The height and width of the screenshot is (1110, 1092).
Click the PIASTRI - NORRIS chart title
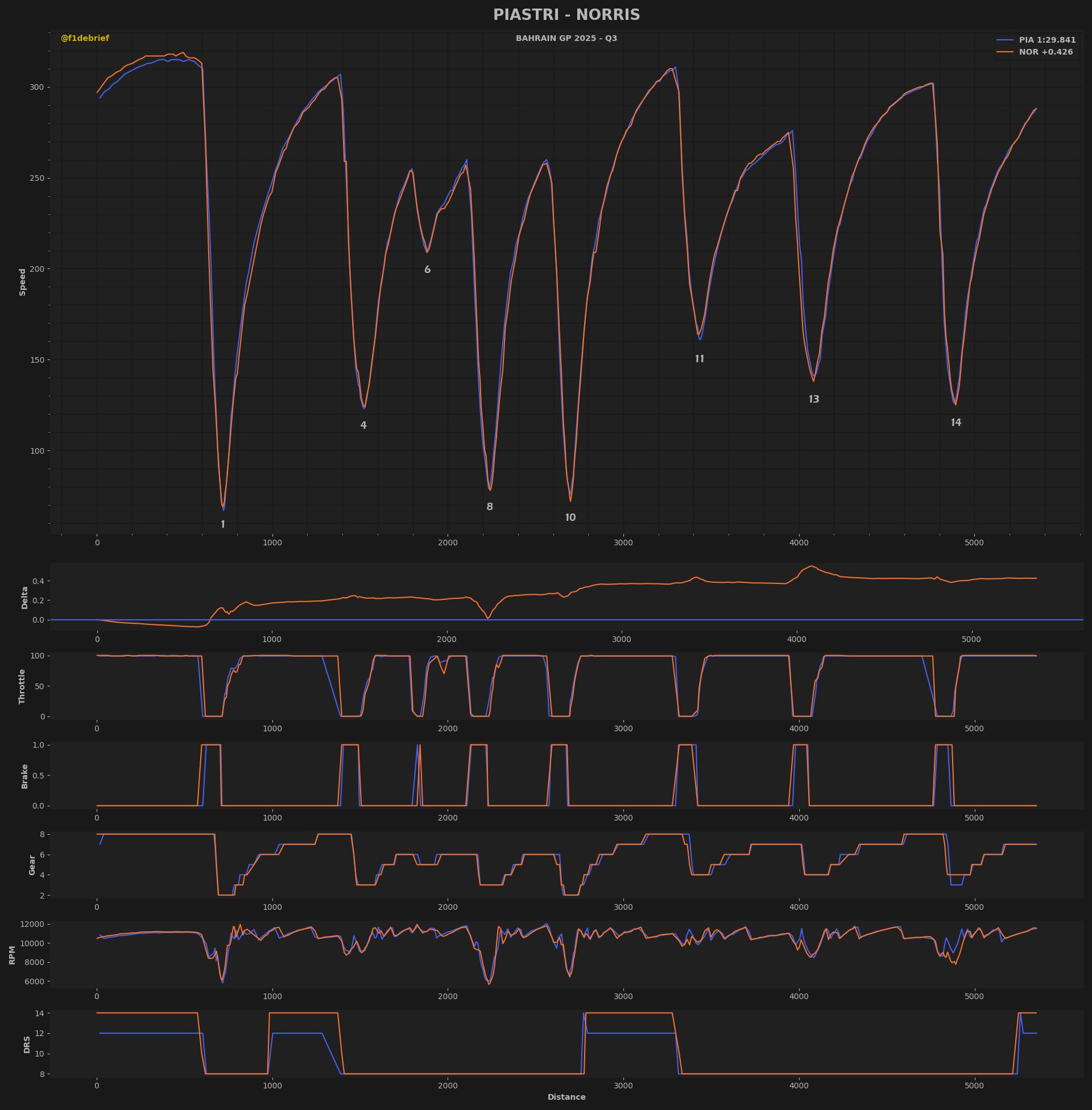(566, 15)
